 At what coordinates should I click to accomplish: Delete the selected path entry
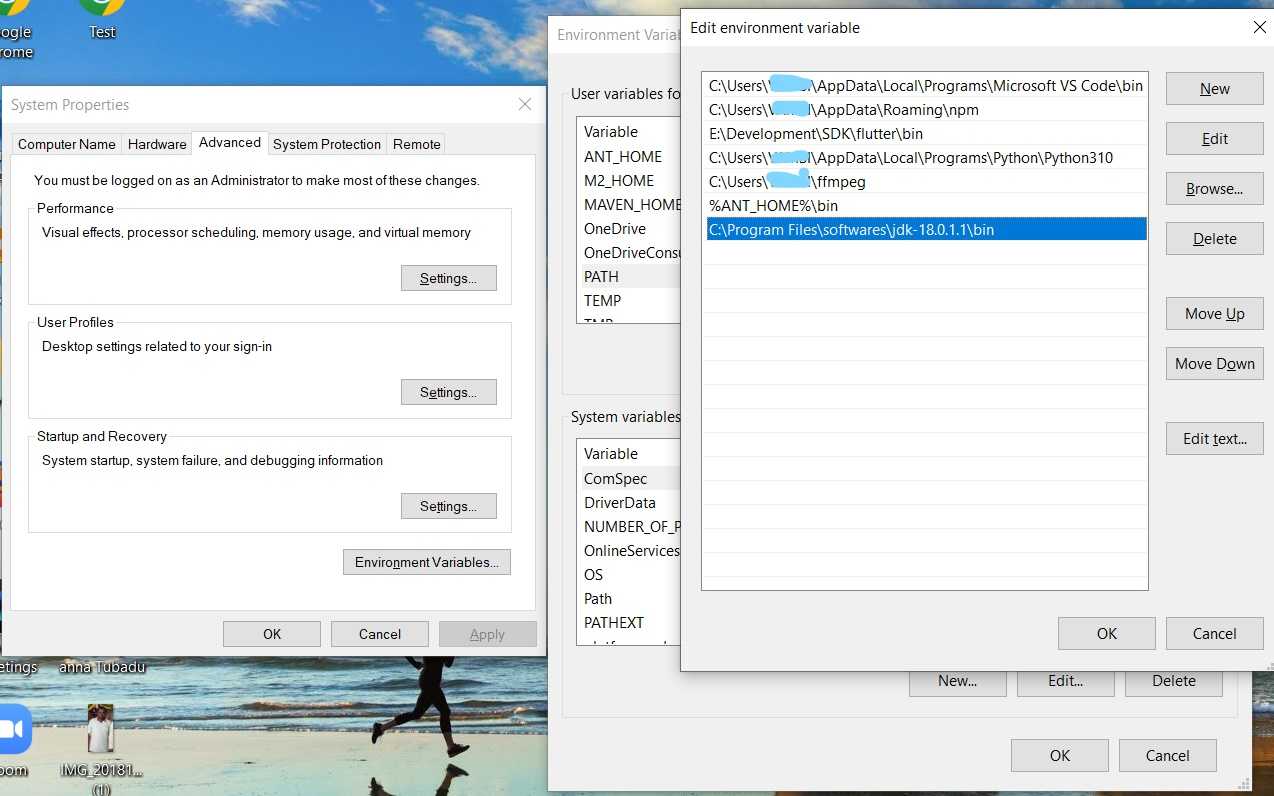tap(1215, 238)
